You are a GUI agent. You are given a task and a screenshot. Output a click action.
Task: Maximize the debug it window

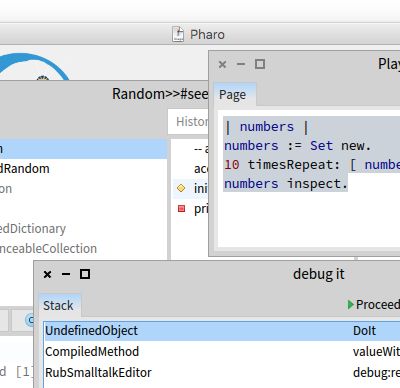[85, 274]
